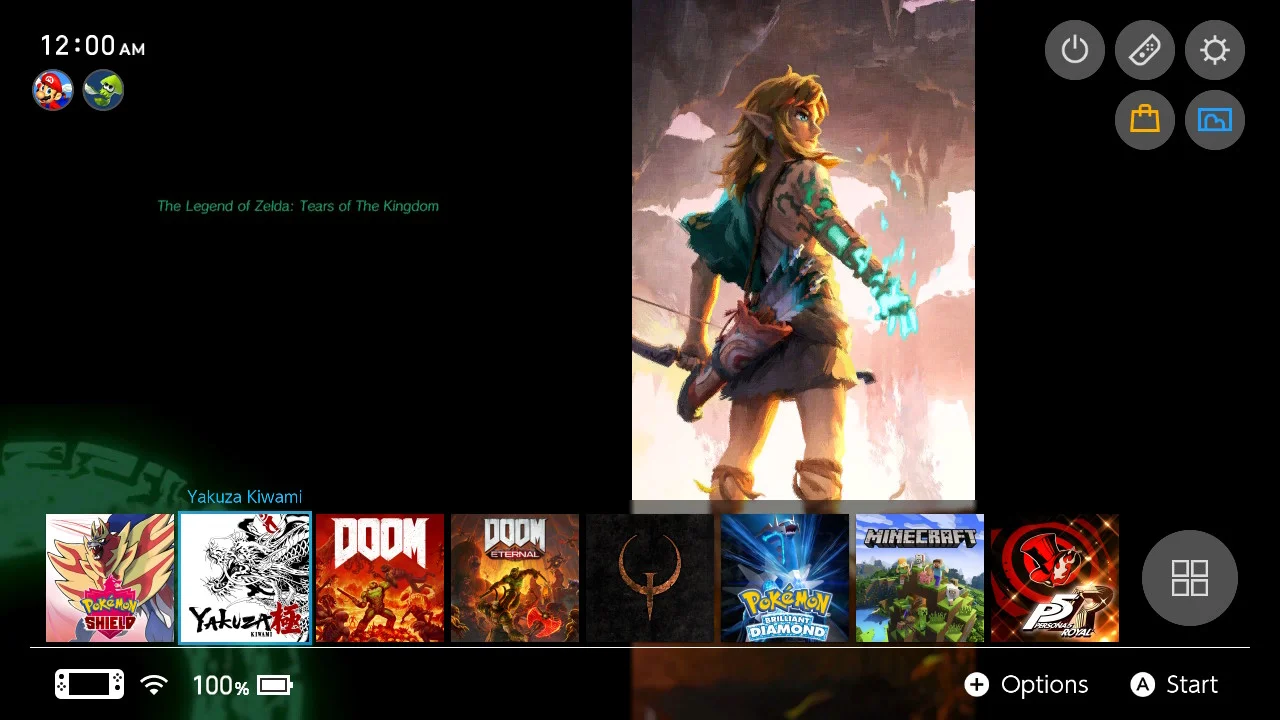Image resolution: width=1280 pixels, height=720 pixels.
Task: Click the console handheld mode icon
Action: (x=89, y=685)
